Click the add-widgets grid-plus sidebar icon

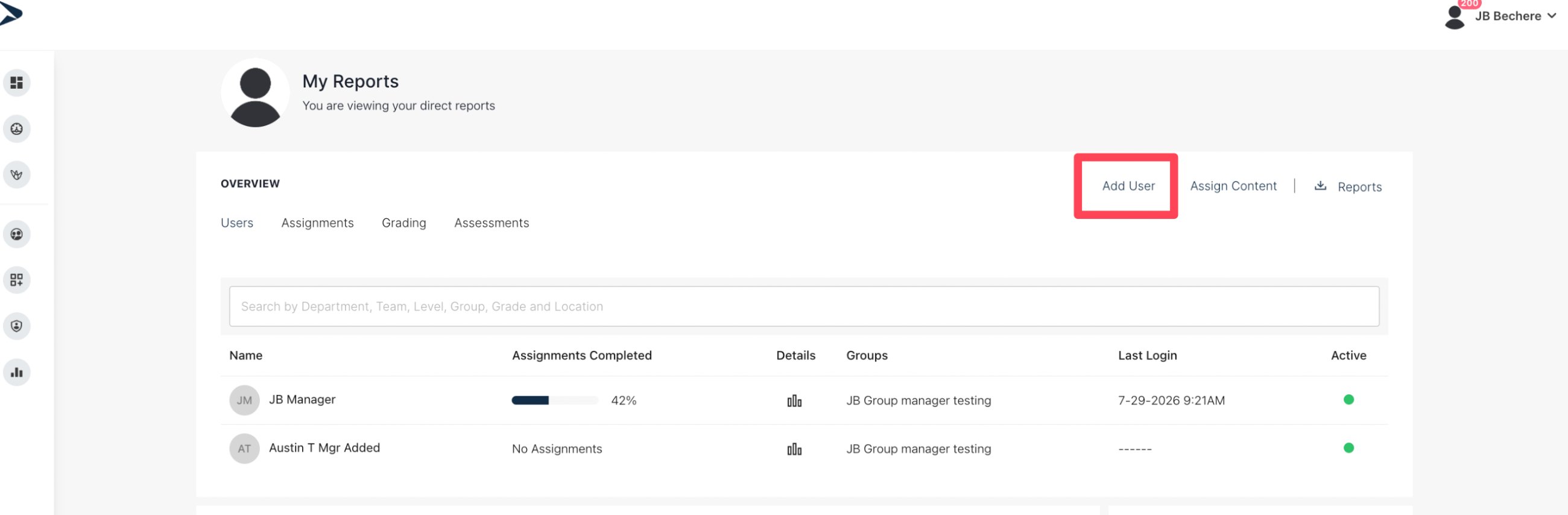pyautogui.click(x=16, y=280)
